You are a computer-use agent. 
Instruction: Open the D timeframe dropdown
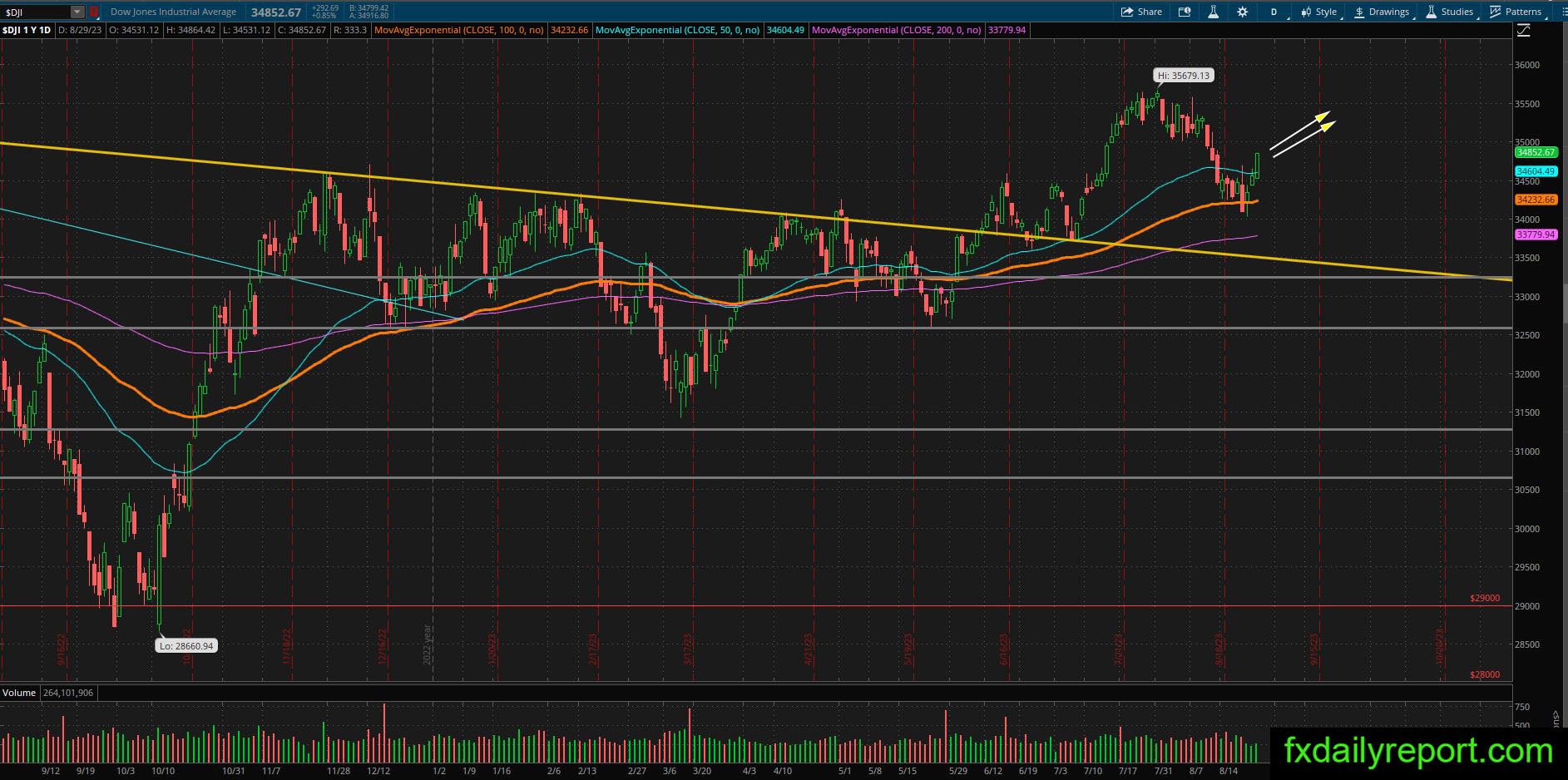tap(1274, 12)
